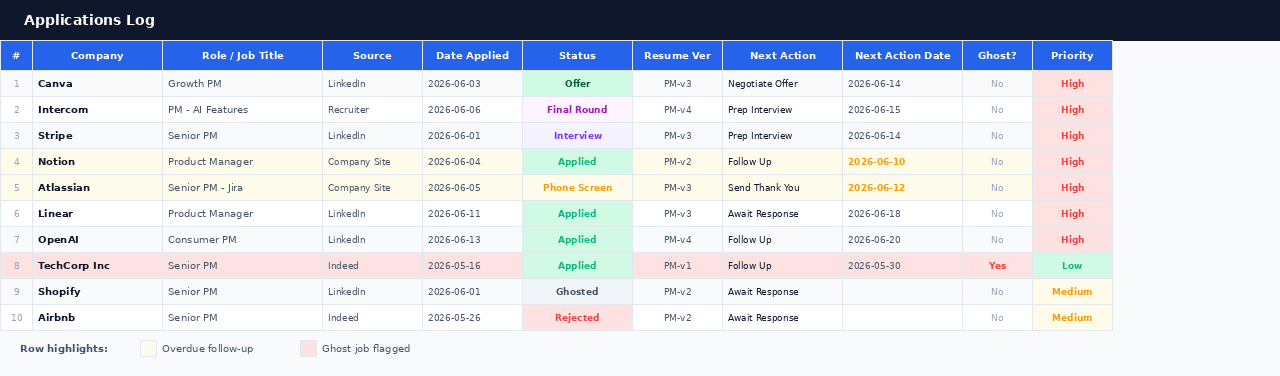The width and height of the screenshot is (1280, 376).
Task: Click the Next Action column header
Action: click(x=782, y=56)
